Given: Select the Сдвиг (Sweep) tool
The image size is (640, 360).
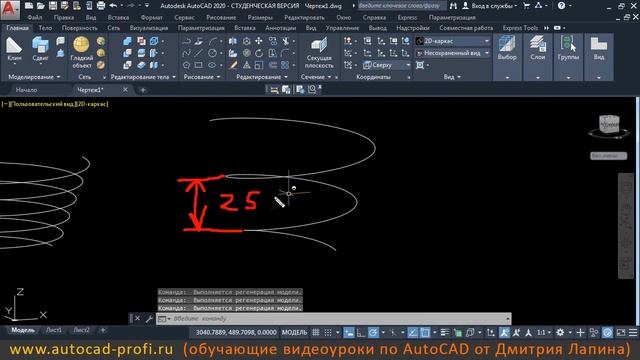Looking at the screenshot, I should [x=40, y=49].
